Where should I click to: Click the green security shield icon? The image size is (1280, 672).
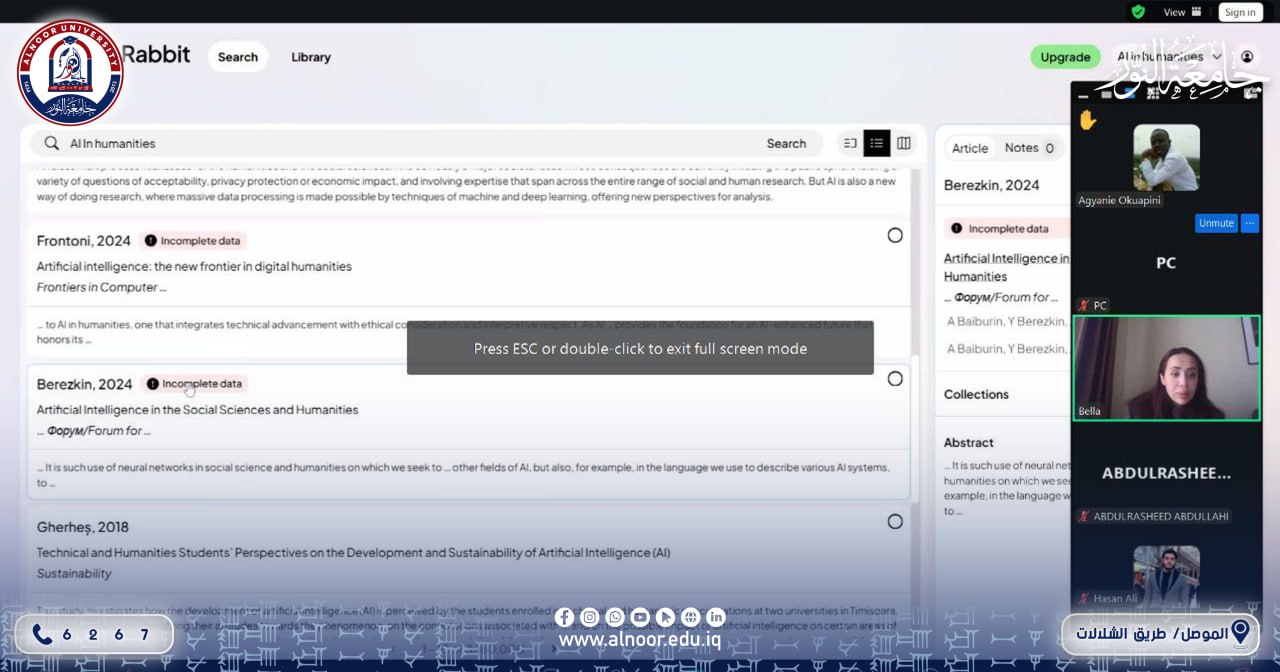tap(1138, 12)
